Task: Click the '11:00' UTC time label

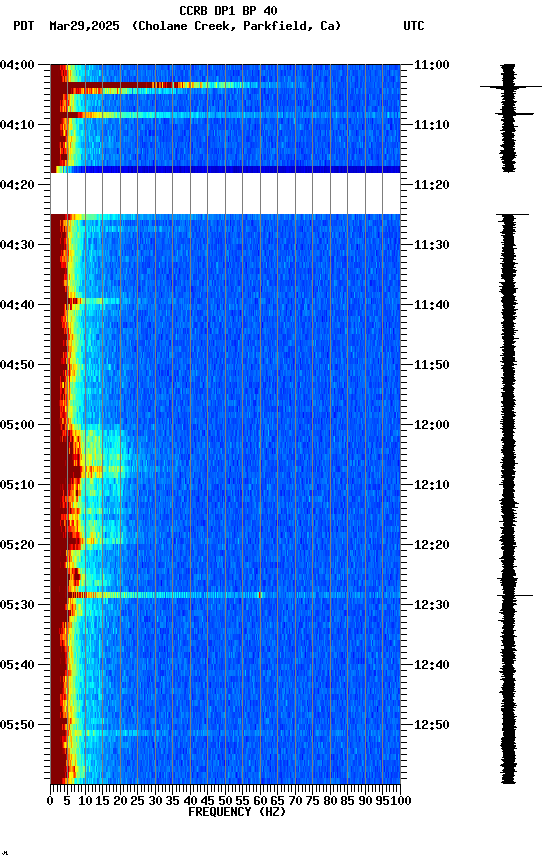Action: point(432,65)
